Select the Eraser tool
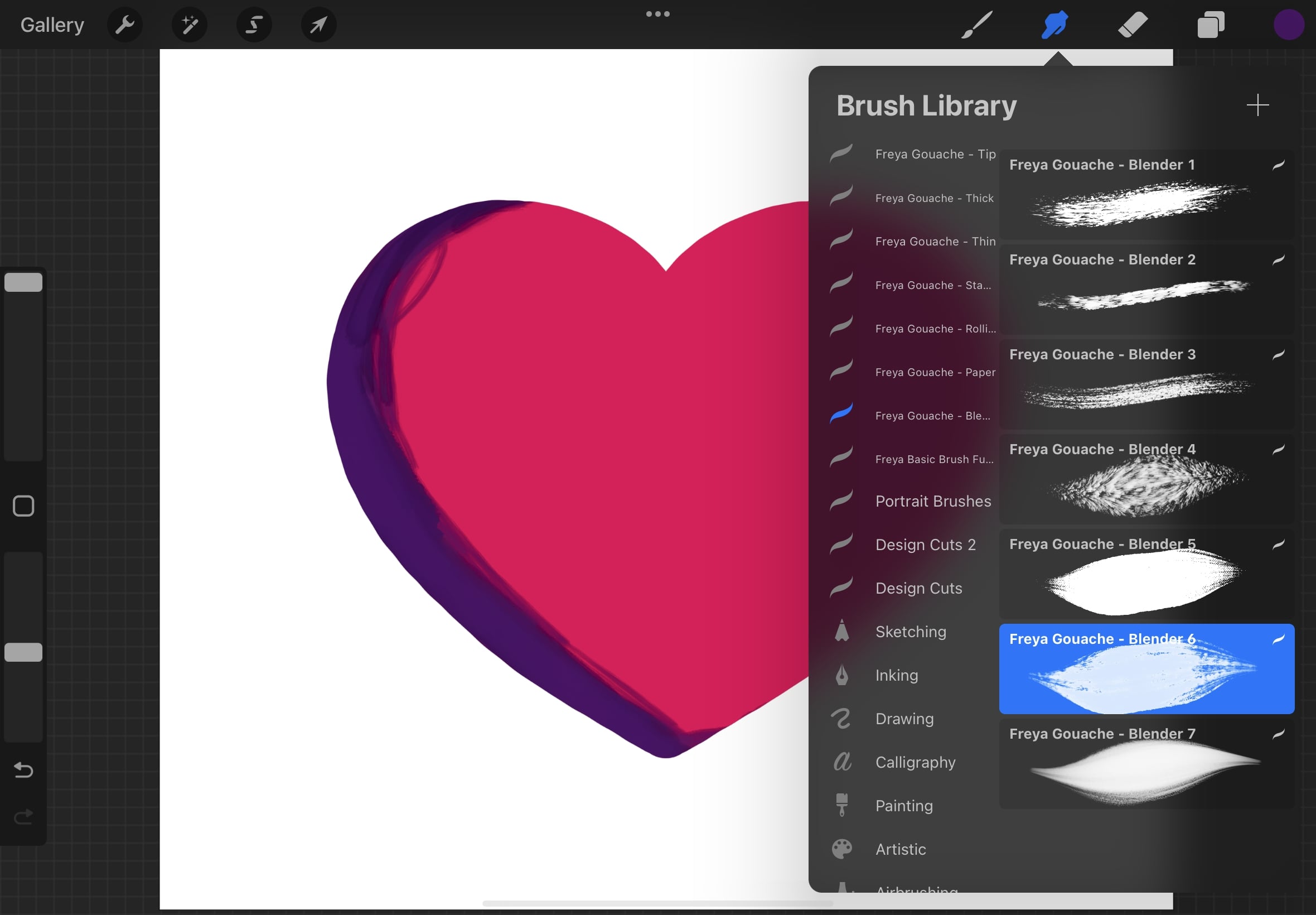The width and height of the screenshot is (1316, 915). click(x=1133, y=24)
